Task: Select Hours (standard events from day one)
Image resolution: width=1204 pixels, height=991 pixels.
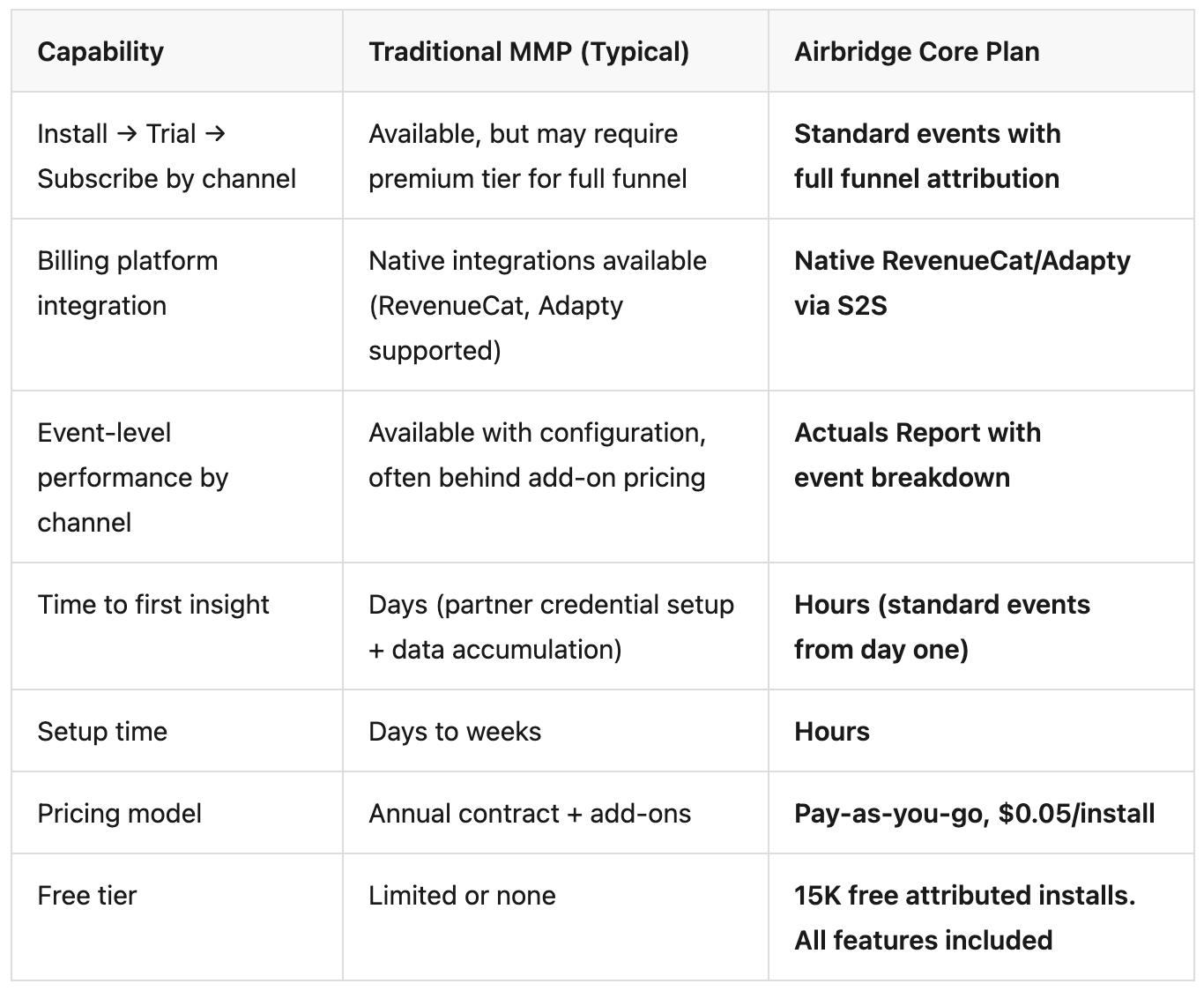Action: (x=942, y=627)
